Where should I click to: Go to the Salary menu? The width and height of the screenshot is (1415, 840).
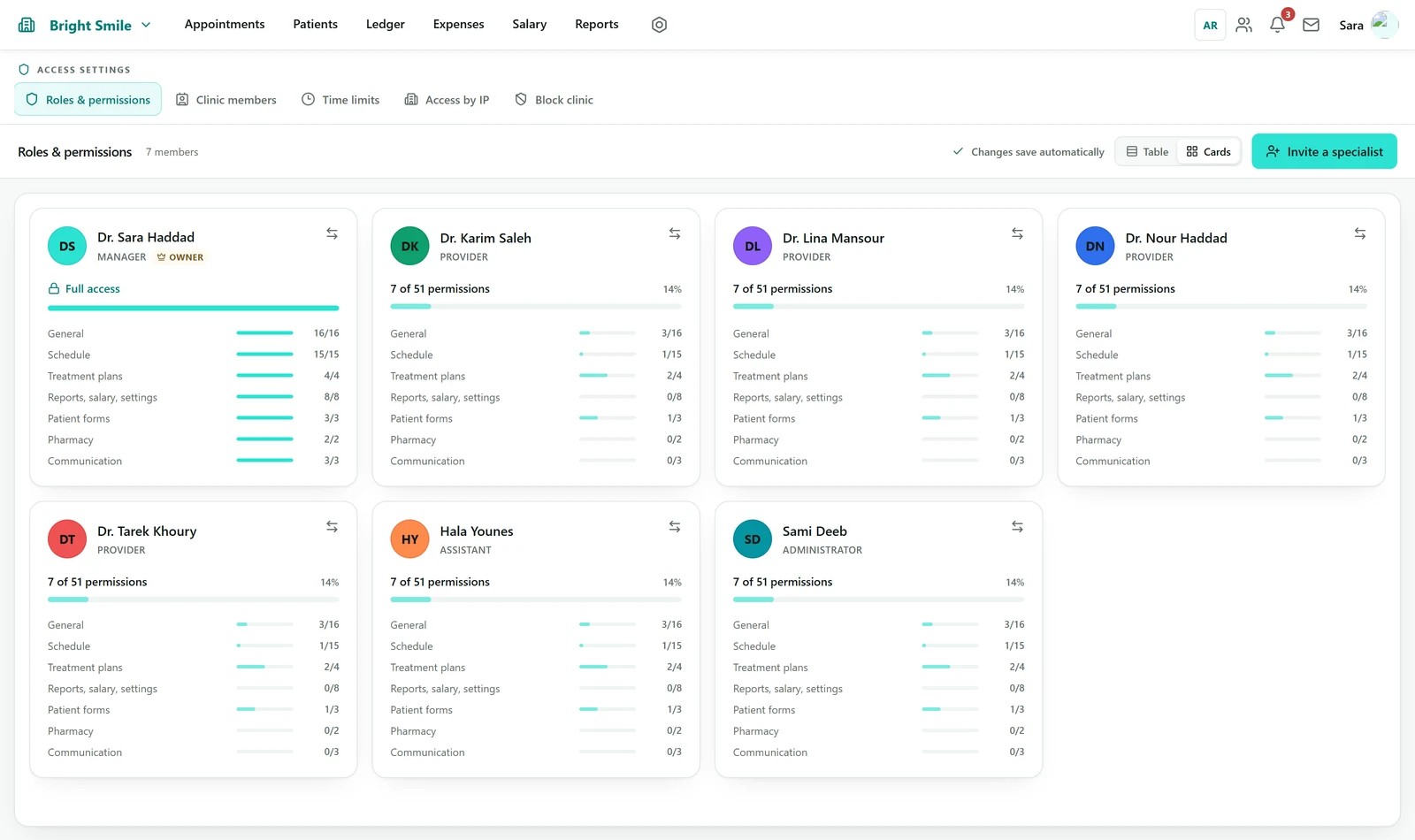click(530, 24)
